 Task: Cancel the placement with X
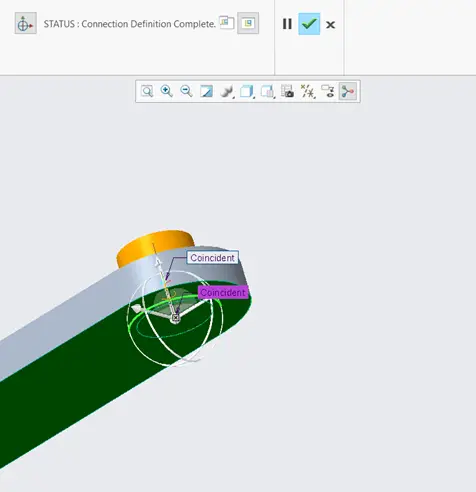[x=330, y=25]
